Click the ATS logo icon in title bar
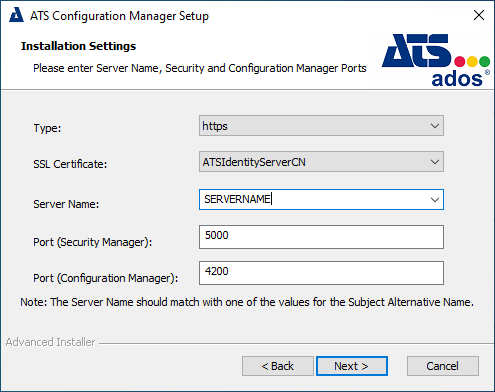Screen dimensions: 495x392 click(16, 15)
